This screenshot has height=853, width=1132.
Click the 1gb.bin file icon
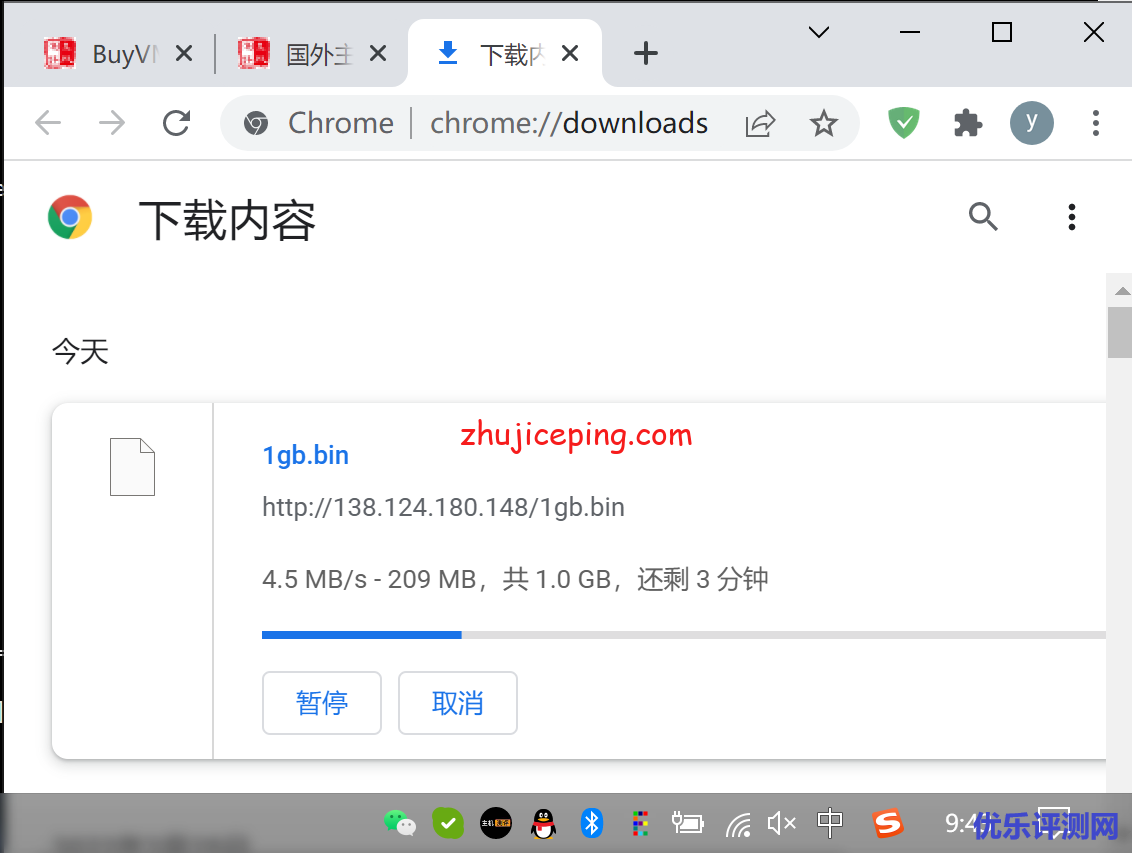tap(132, 467)
